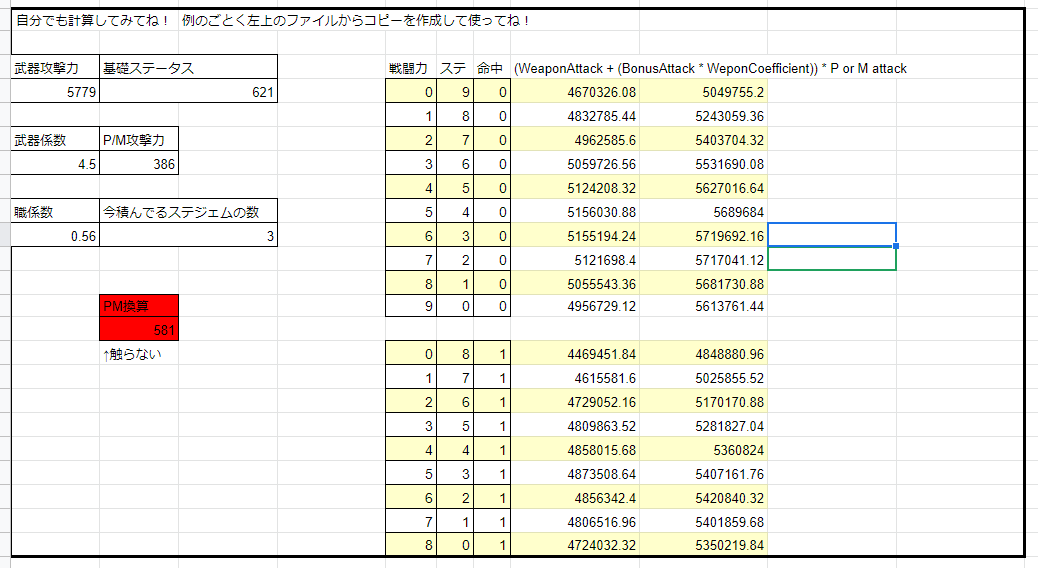Click the ↑触らない note

132,354
